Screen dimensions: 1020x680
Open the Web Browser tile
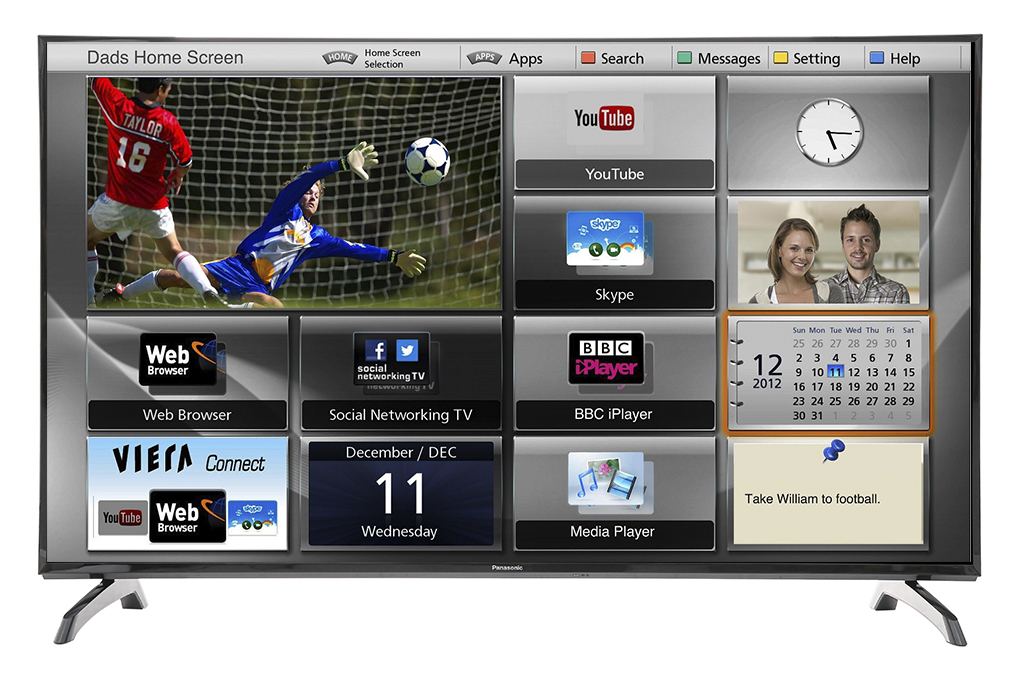pyautogui.click(x=187, y=373)
